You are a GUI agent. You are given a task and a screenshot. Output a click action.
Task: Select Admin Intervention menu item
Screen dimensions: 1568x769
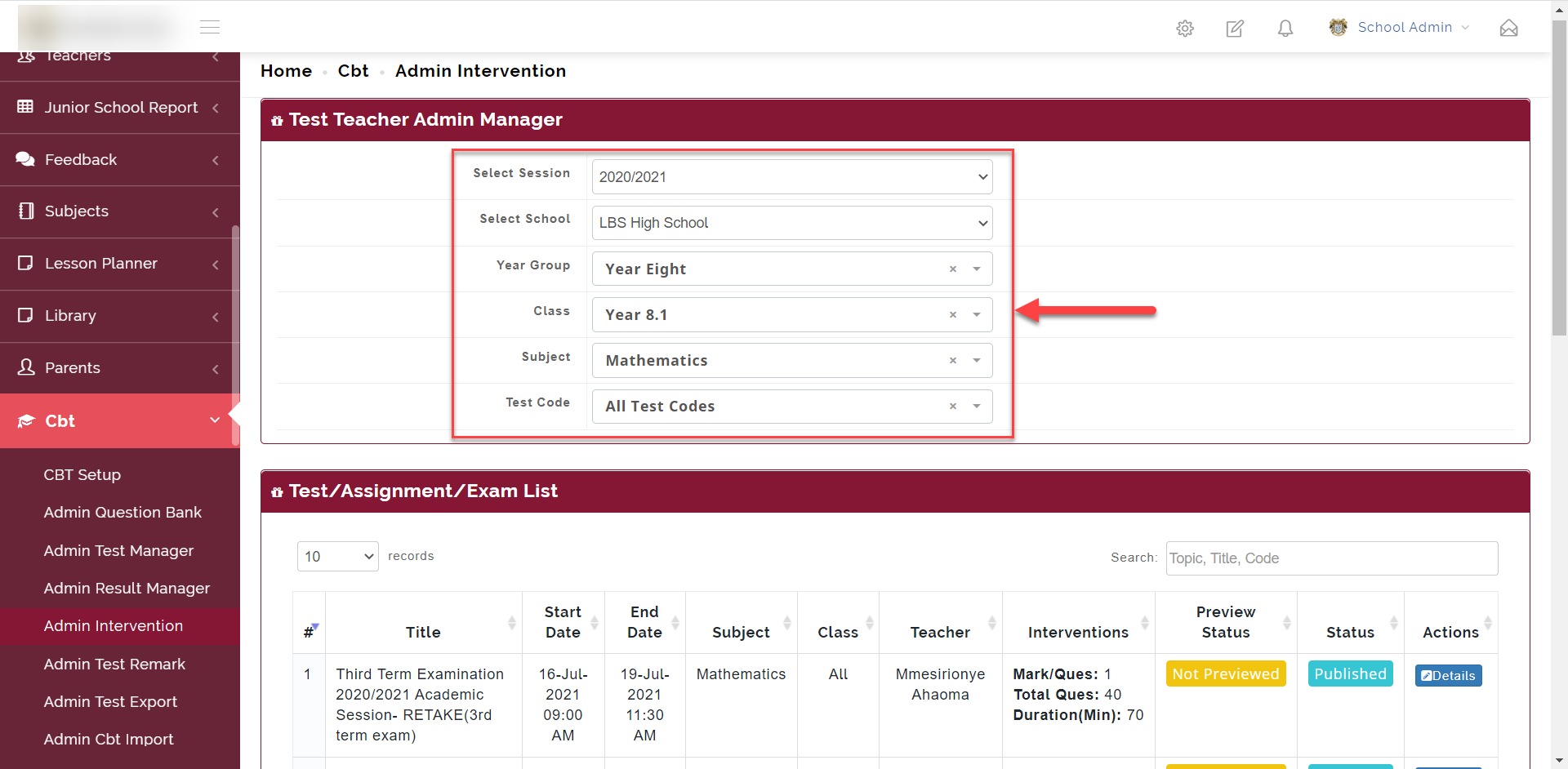coord(114,625)
